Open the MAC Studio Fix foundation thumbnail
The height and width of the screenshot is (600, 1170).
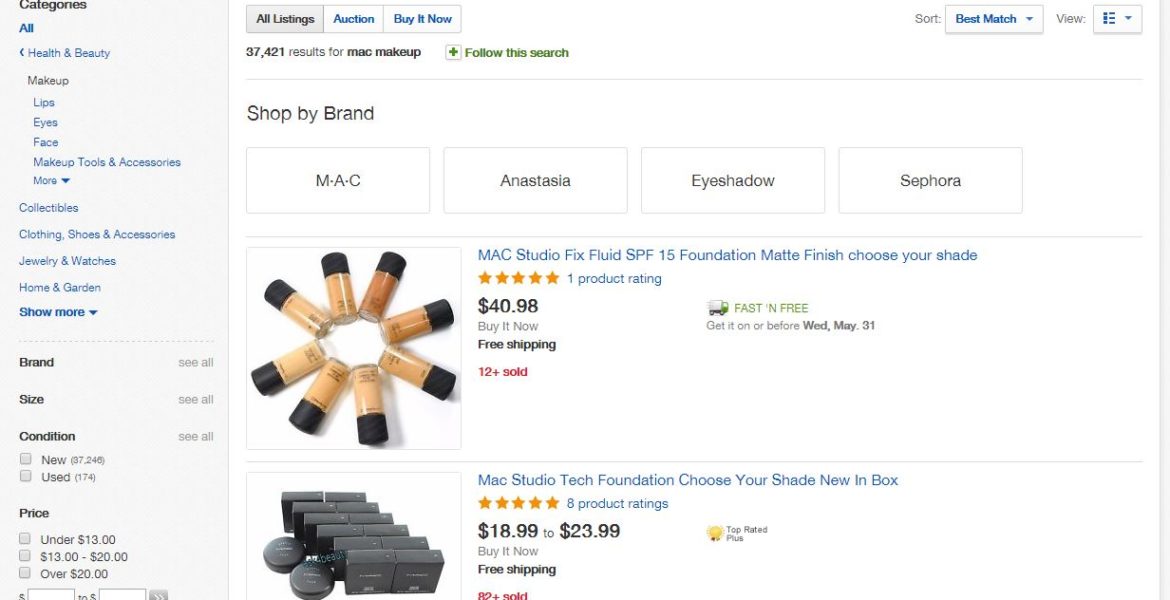(x=354, y=348)
